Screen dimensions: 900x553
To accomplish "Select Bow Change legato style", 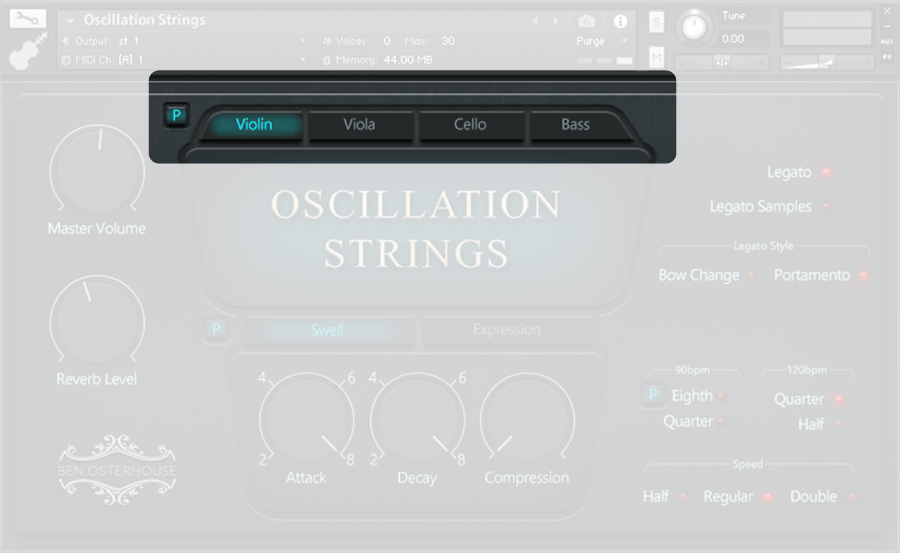I will (751, 276).
